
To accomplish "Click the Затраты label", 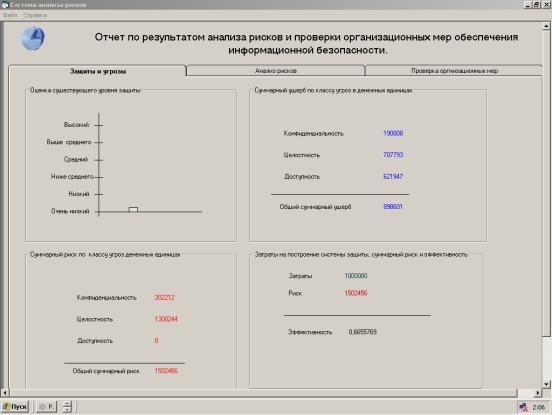I will [x=300, y=276].
